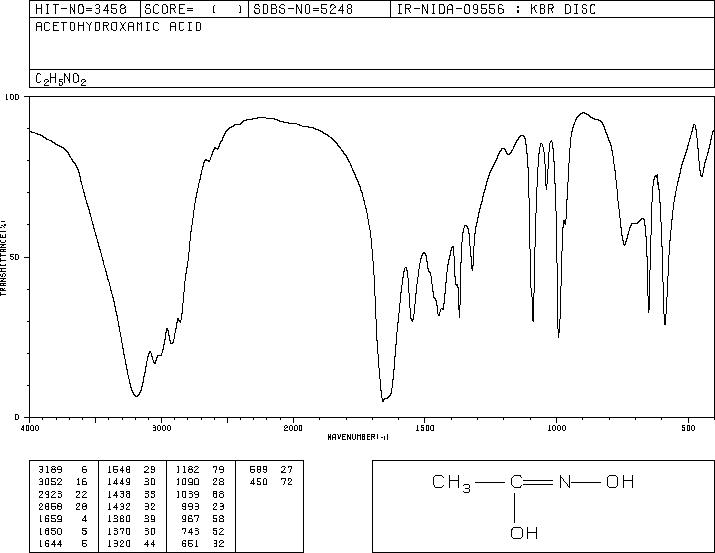This screenshot has height=553, width=715.
Task: Click the CH3 group in the structure
Action: pyautogui.click(x=451, y=483)
